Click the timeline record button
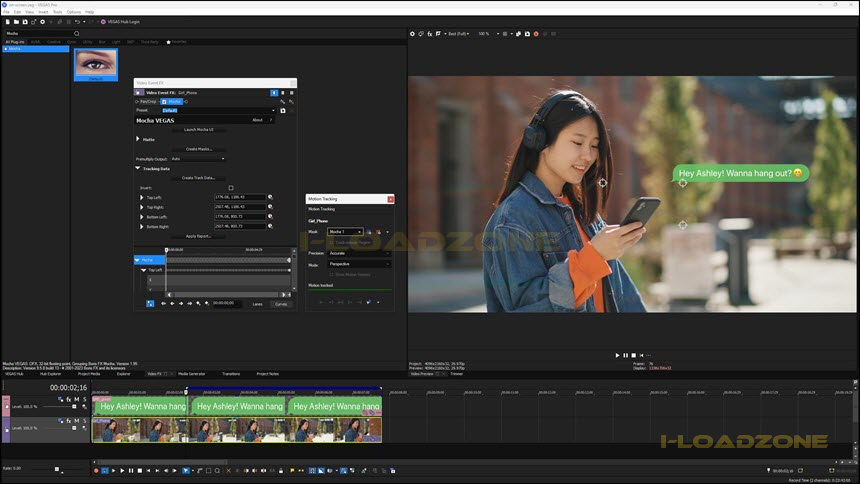 [96, 471]
